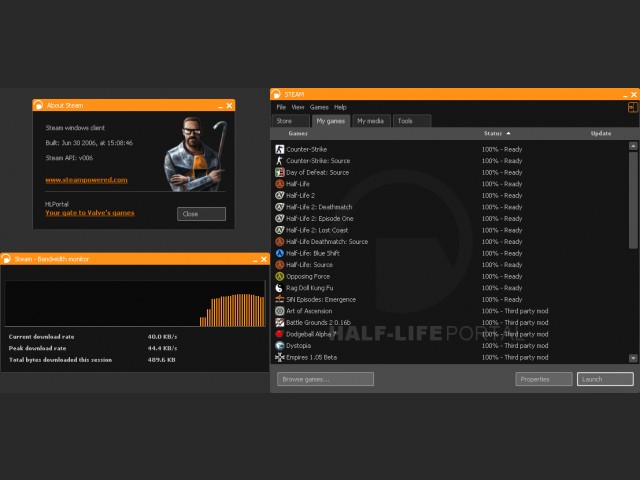Click Half-Life Deathmatch: Source icon

point(280,242)
